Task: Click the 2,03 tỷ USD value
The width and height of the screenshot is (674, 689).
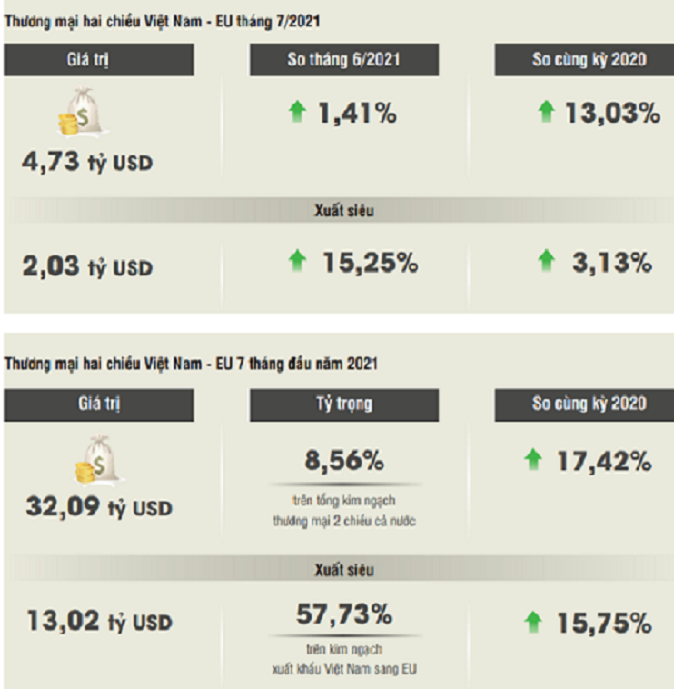Action: (x=87, y=267)
